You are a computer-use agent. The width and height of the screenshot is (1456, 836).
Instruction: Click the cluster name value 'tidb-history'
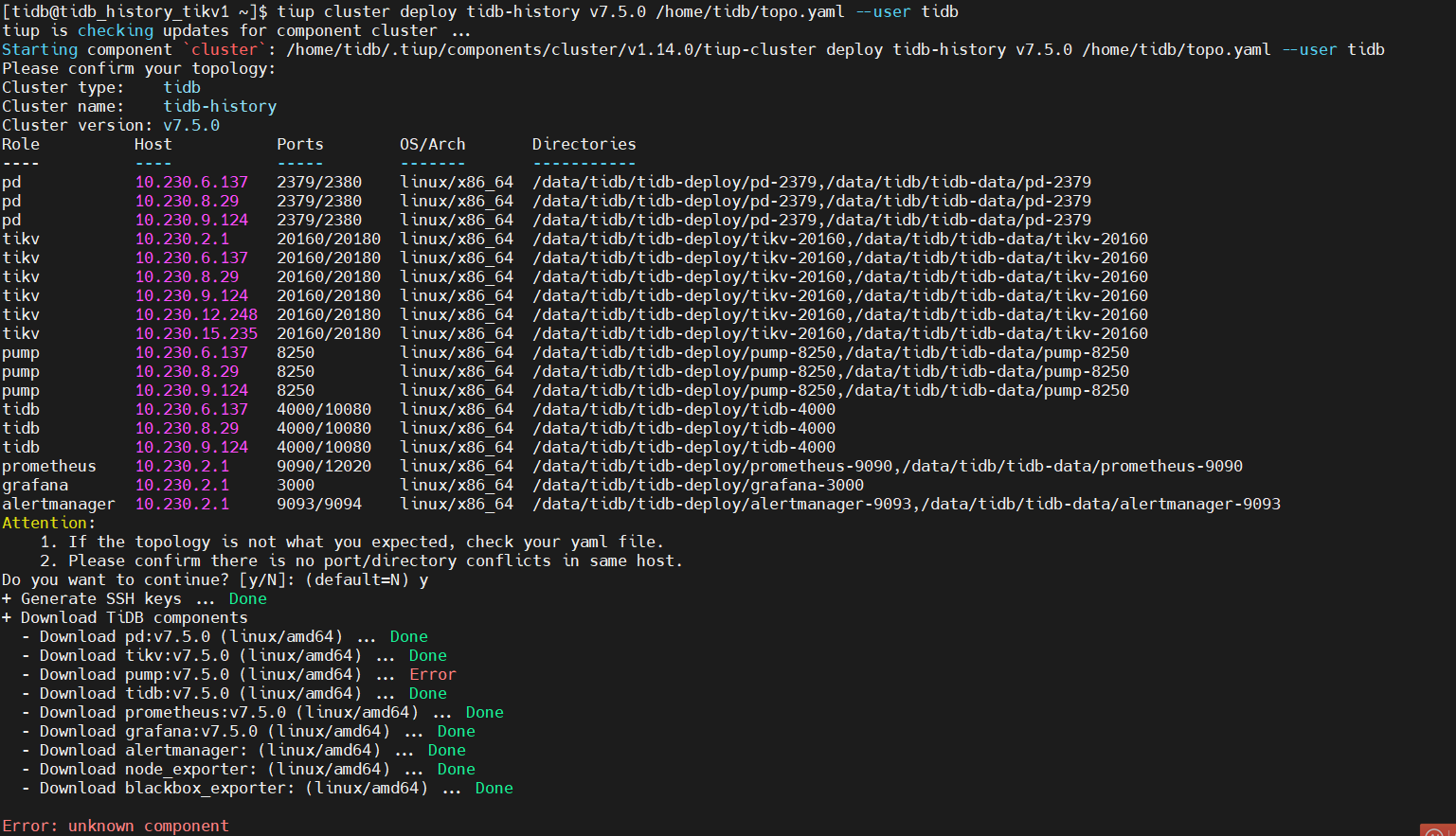coord(220,106)
